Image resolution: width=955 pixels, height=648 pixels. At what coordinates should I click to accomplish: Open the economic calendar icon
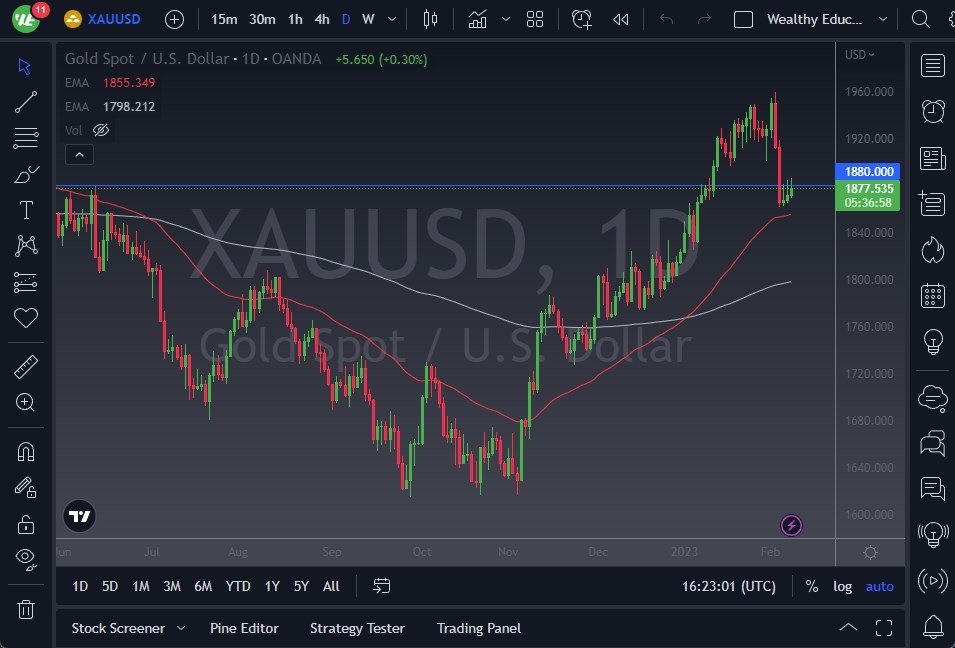[932, 295]
